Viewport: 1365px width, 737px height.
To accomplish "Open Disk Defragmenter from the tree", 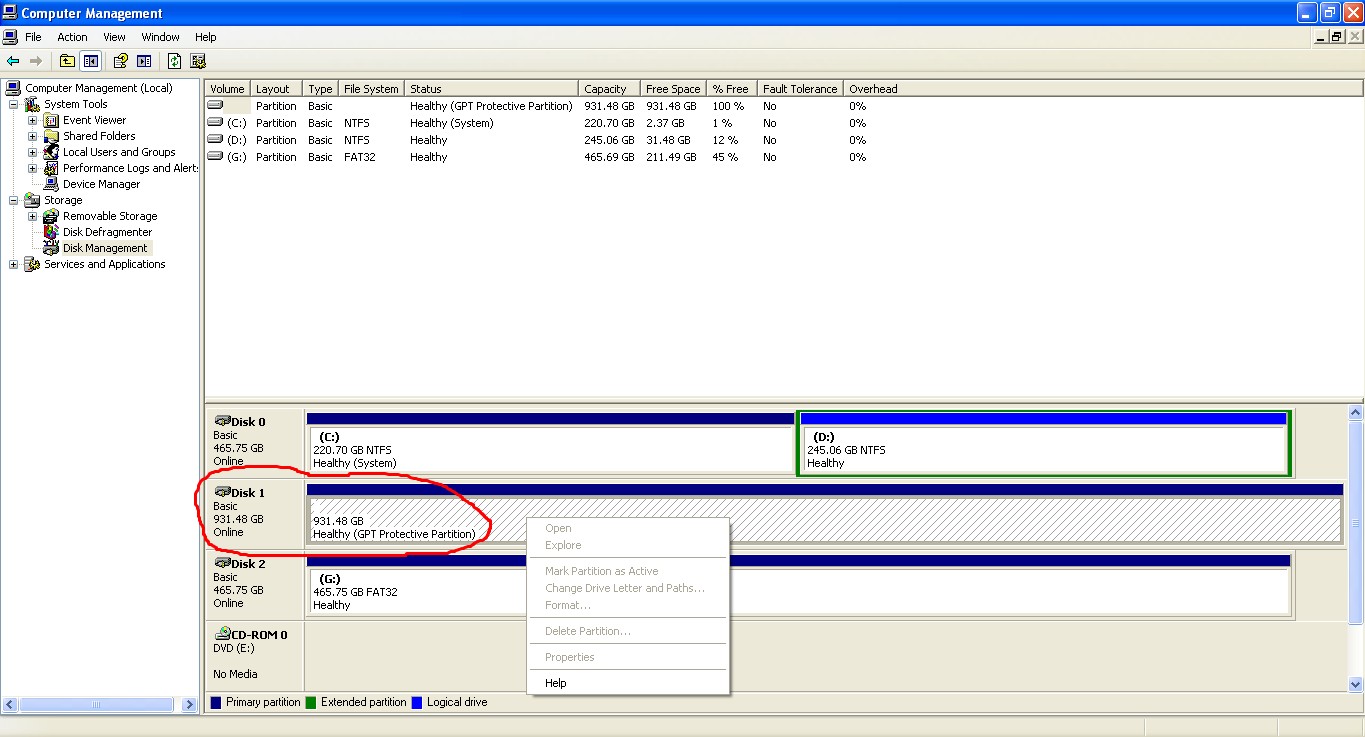I will click(107, 232).
